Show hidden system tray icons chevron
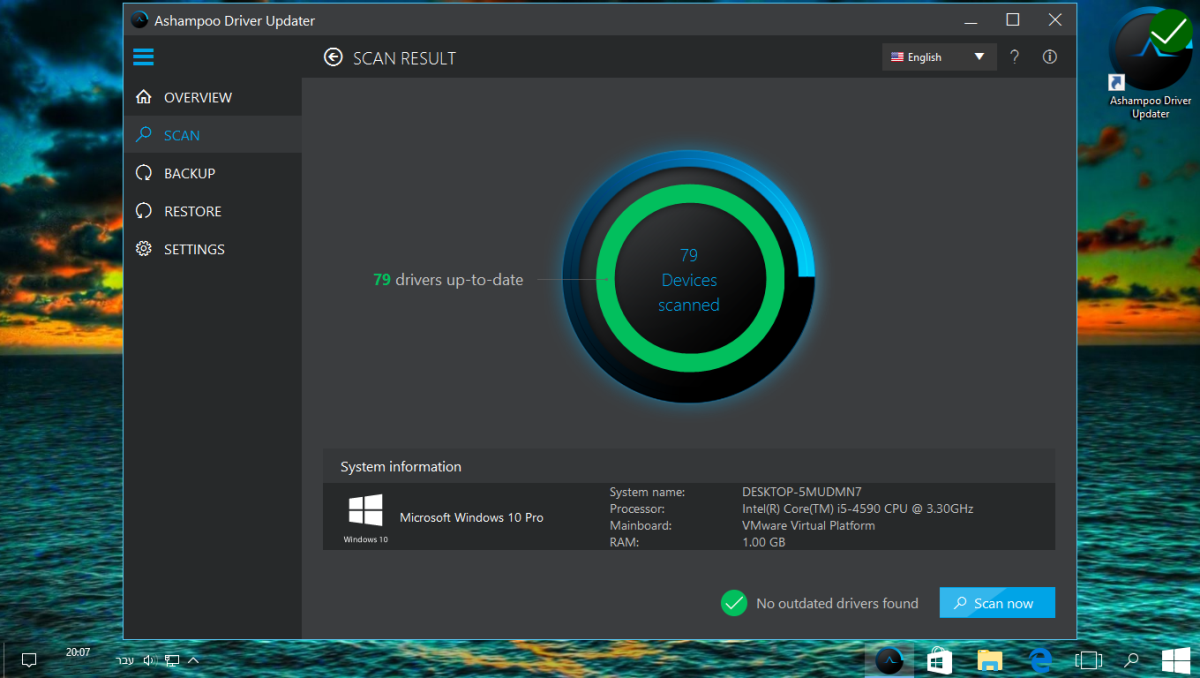Image resolution: width=1200 pixels, height=678 pixels. tap(193, 660)
